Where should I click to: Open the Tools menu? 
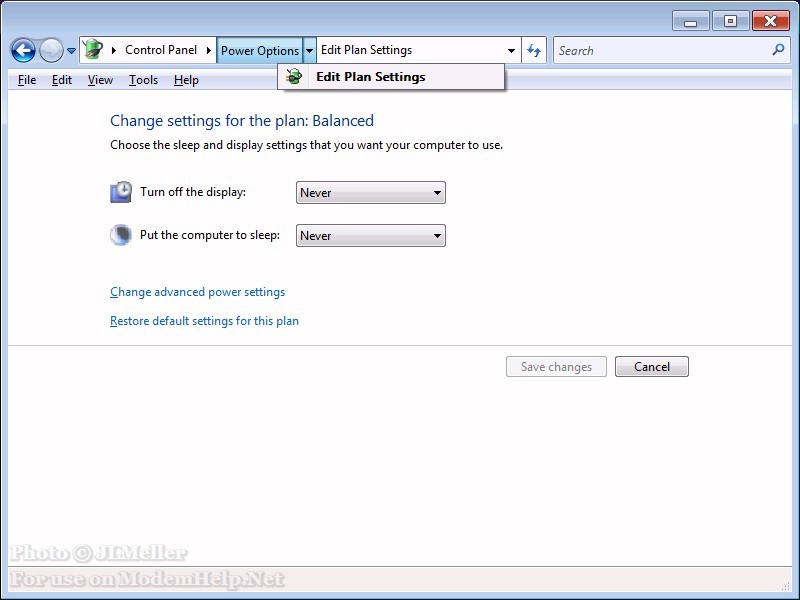[x=143, y=80]
